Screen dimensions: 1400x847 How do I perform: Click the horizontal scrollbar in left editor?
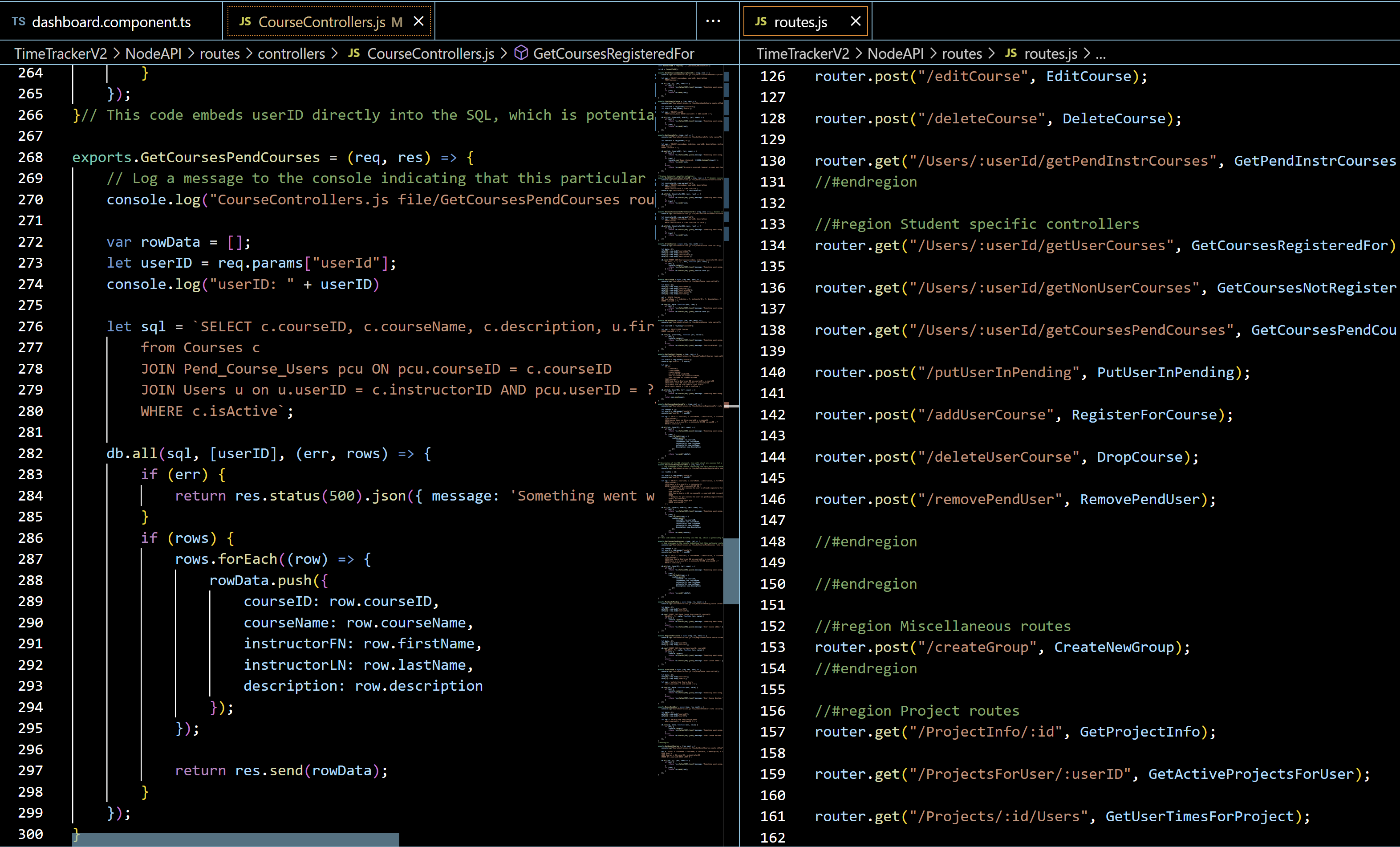(236, 839)
